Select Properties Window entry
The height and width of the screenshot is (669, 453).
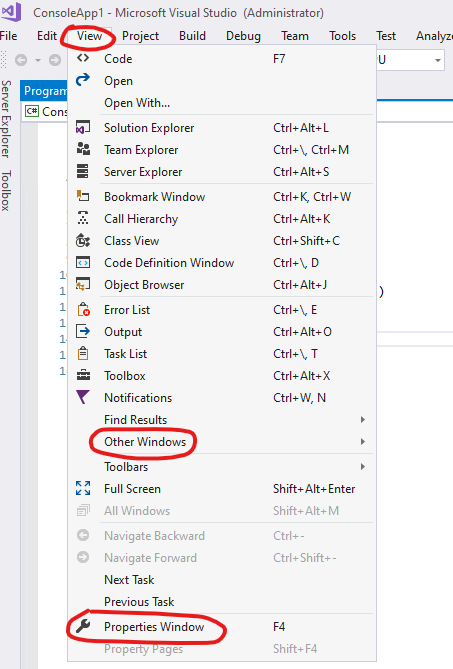(x=222, y=626)
